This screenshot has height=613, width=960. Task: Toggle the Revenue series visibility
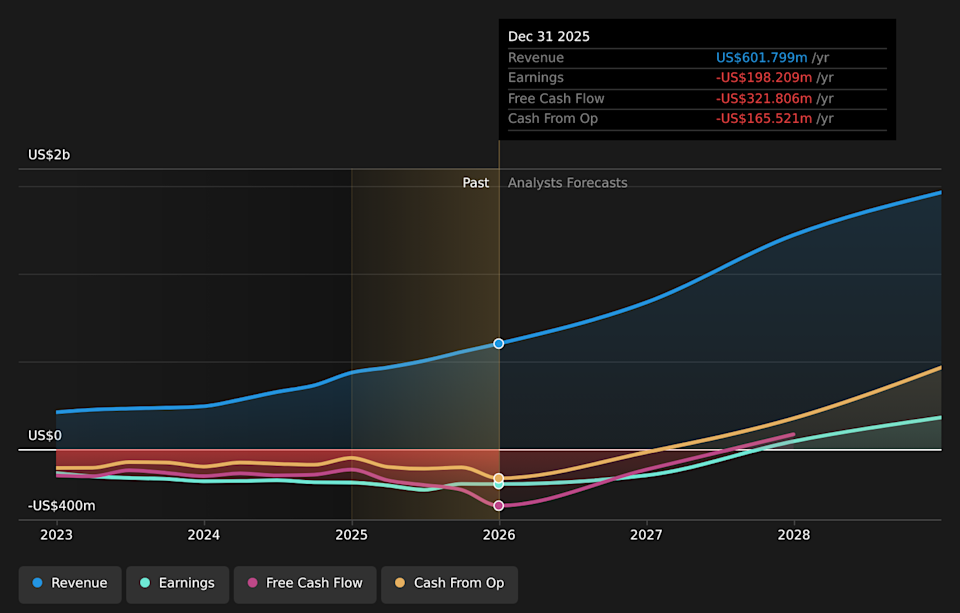69,583
